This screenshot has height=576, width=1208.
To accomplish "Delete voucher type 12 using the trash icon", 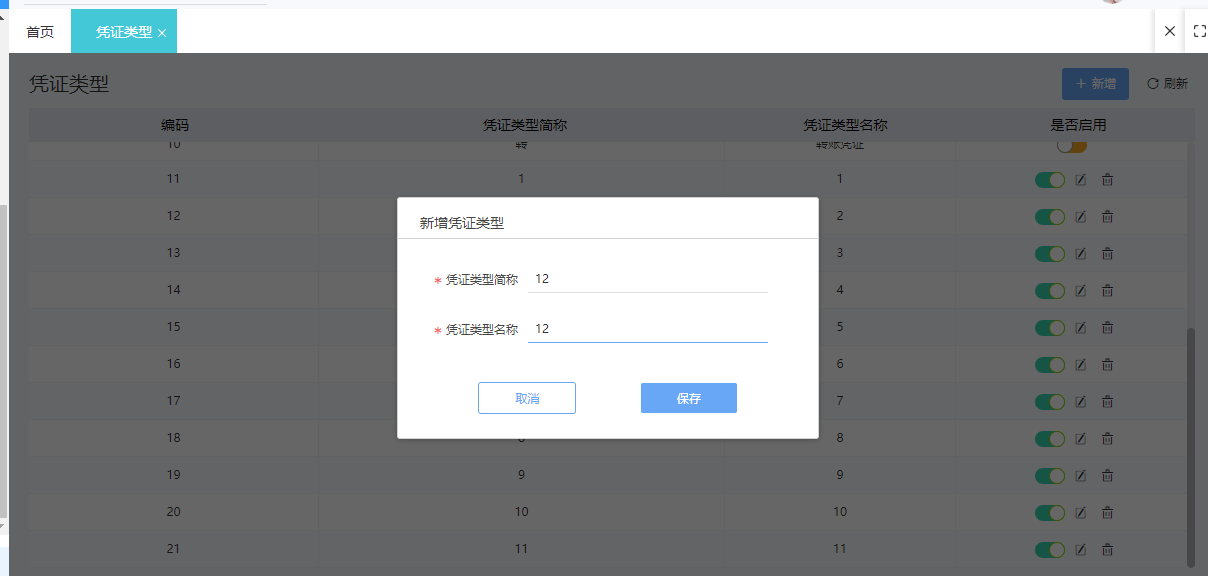I will [x=1107, y=216].
